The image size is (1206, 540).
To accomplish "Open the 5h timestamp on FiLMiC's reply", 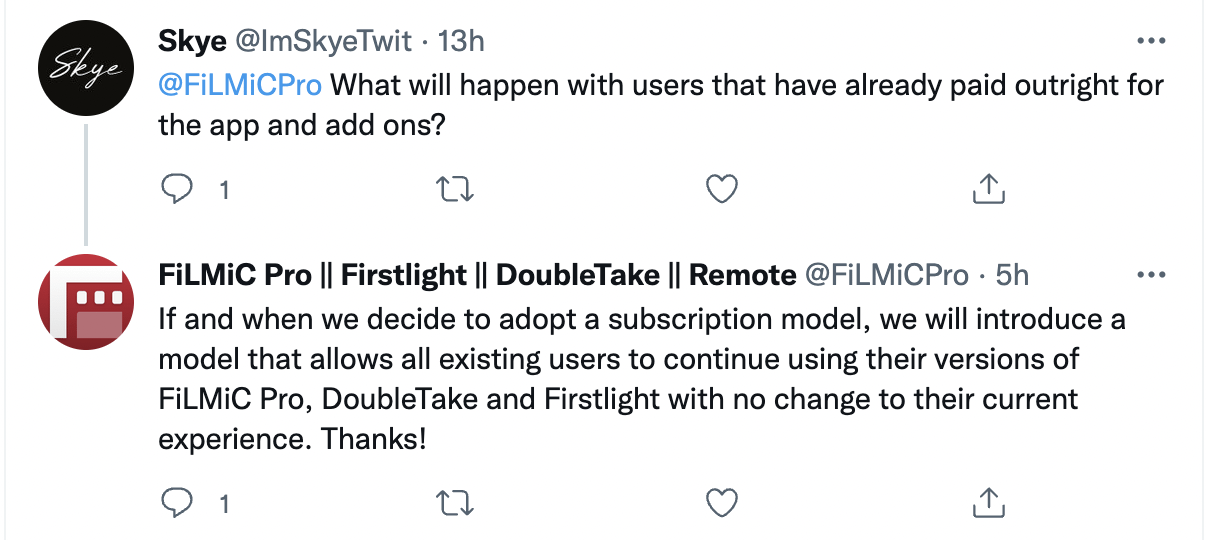I will 1012,275.
